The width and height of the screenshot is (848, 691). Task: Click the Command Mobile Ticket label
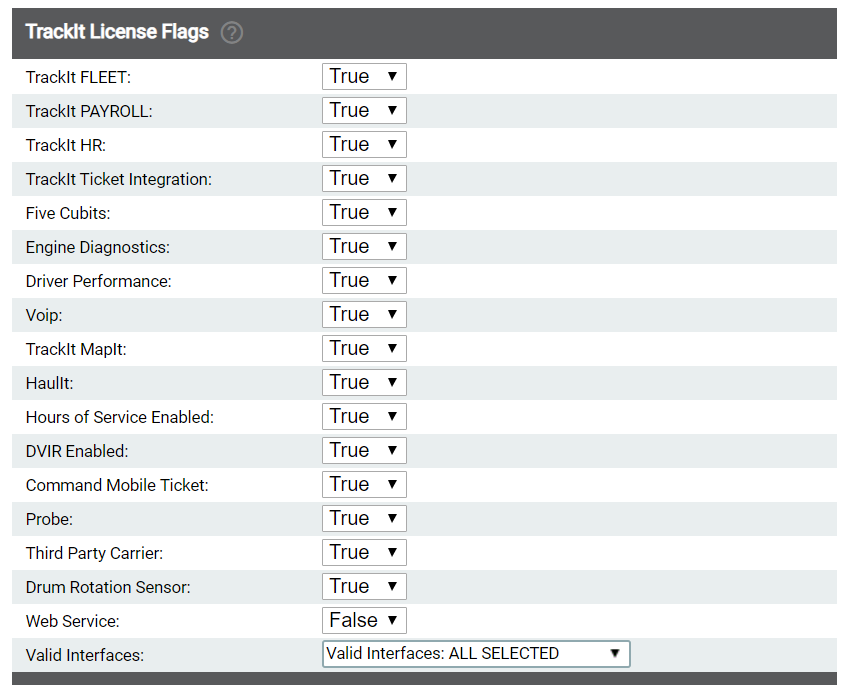(117, 486)
